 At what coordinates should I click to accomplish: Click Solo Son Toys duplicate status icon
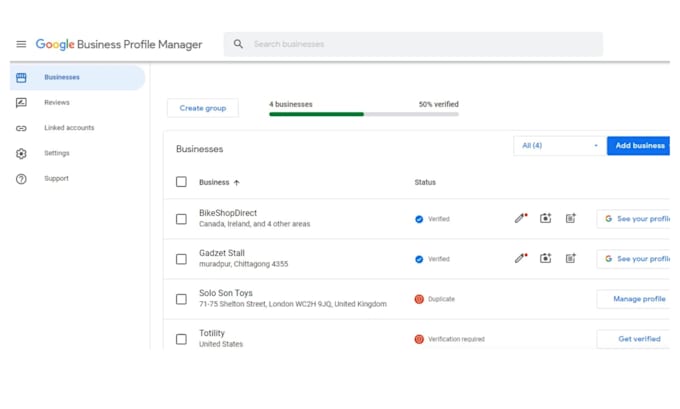(x=419, y=299)
